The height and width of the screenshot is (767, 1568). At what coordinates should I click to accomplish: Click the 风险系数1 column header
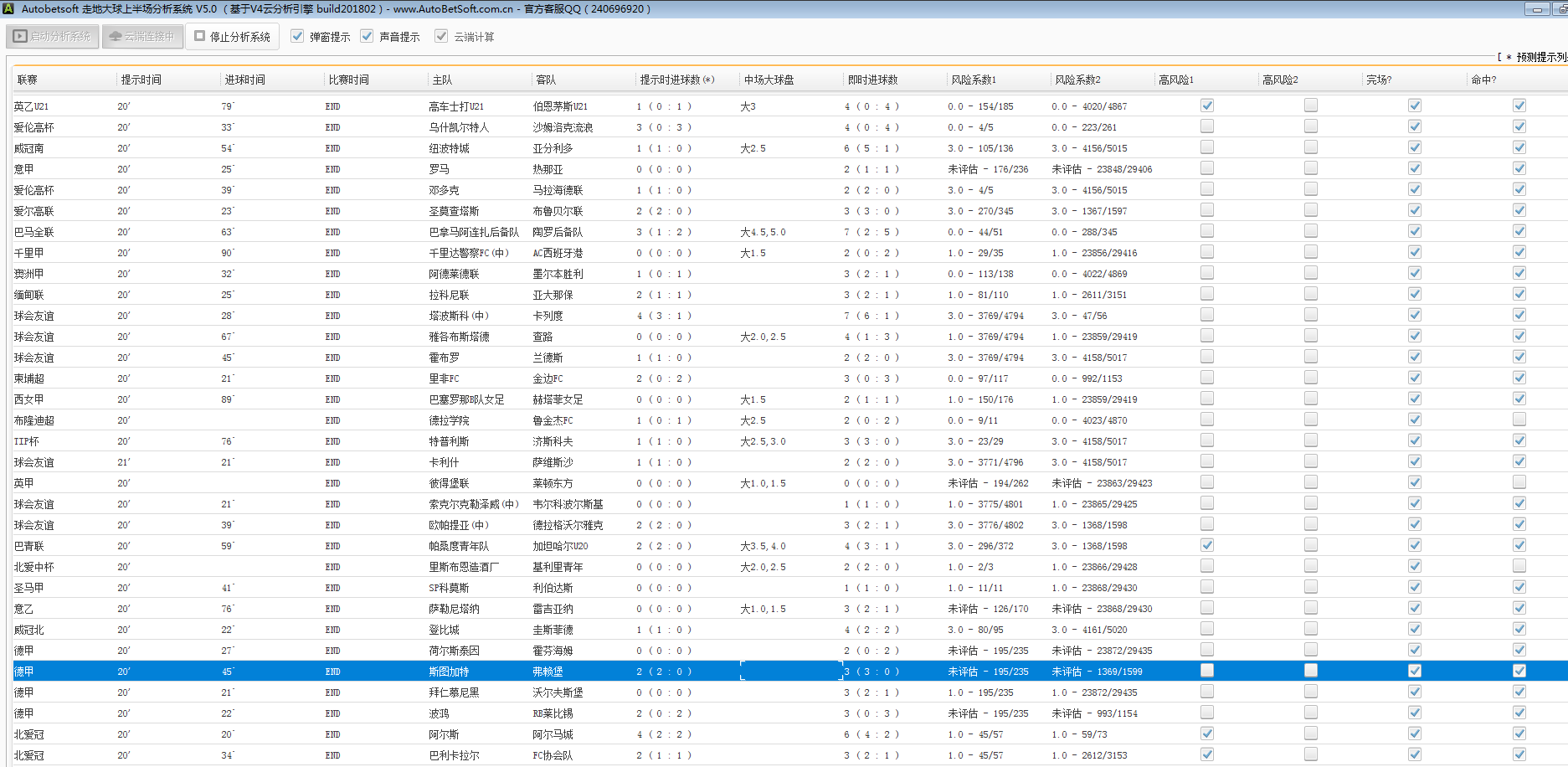point(974,80)
